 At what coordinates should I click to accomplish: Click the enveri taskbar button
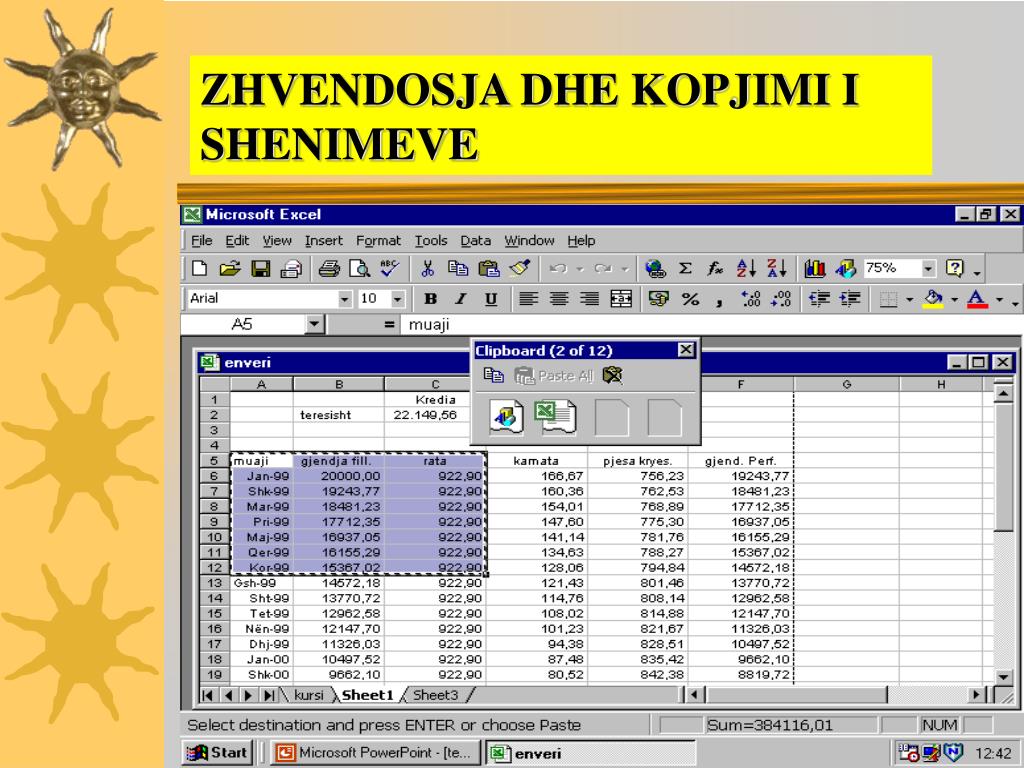coord(591,752)
